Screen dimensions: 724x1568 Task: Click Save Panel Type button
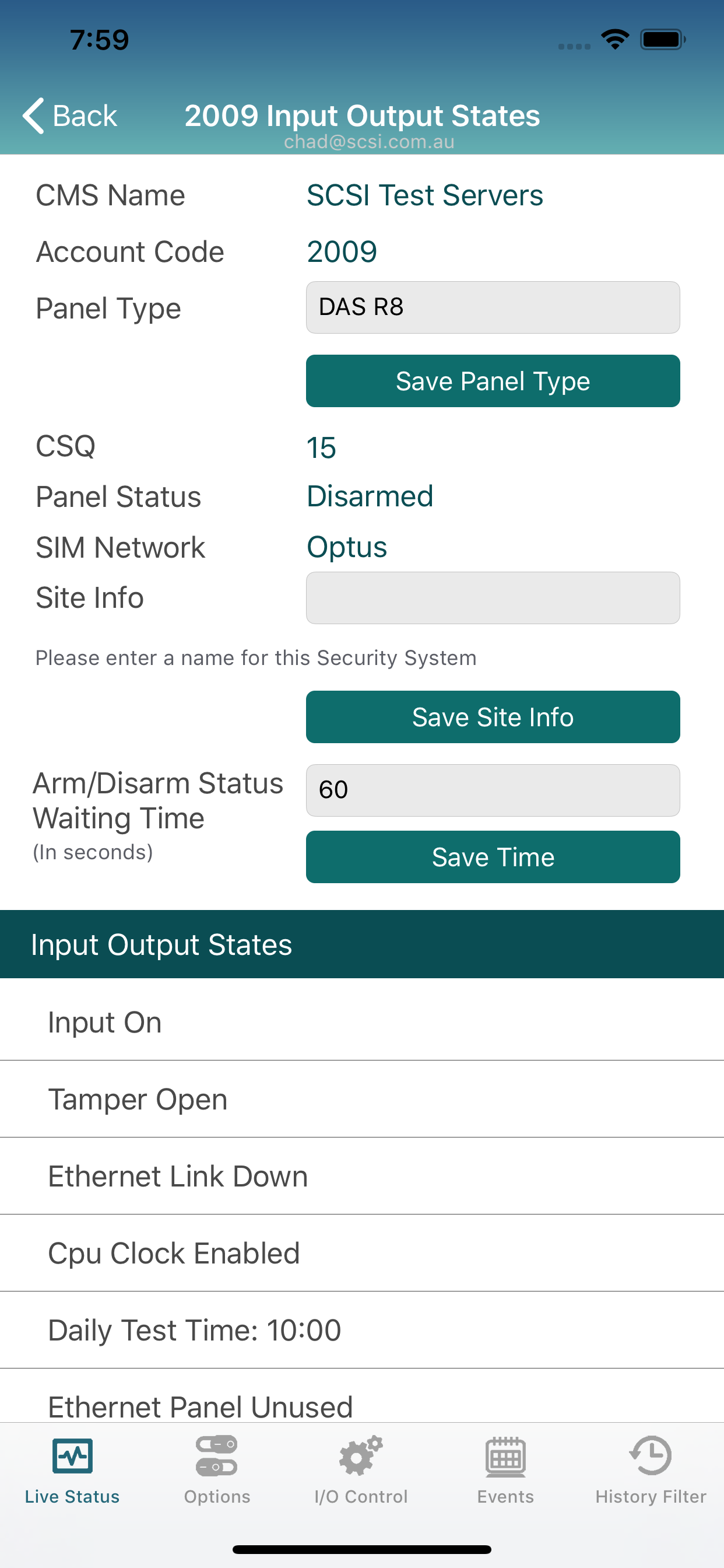coord(493,381)
